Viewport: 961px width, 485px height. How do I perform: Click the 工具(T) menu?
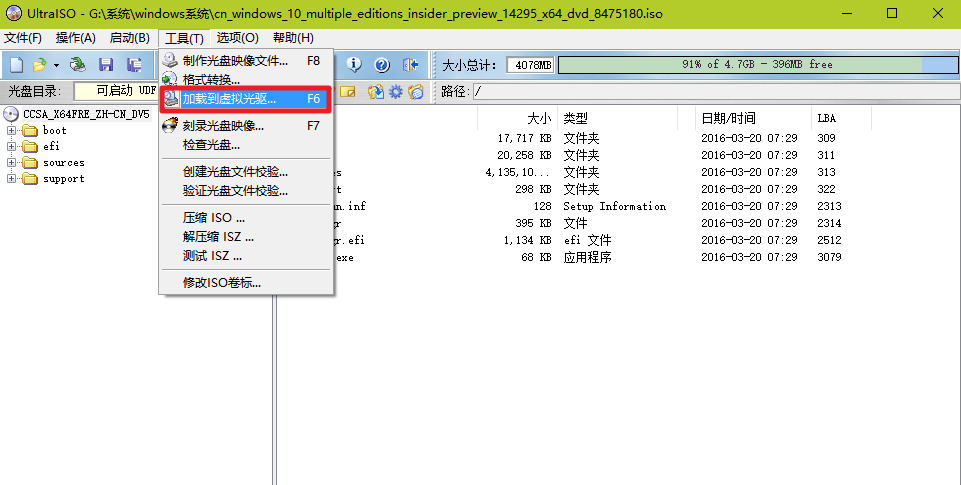(184, 38)
